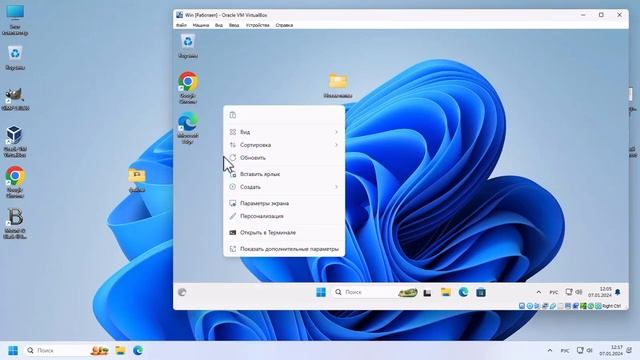Open the Устройства menu in VirtualBox

click(258, 25)
